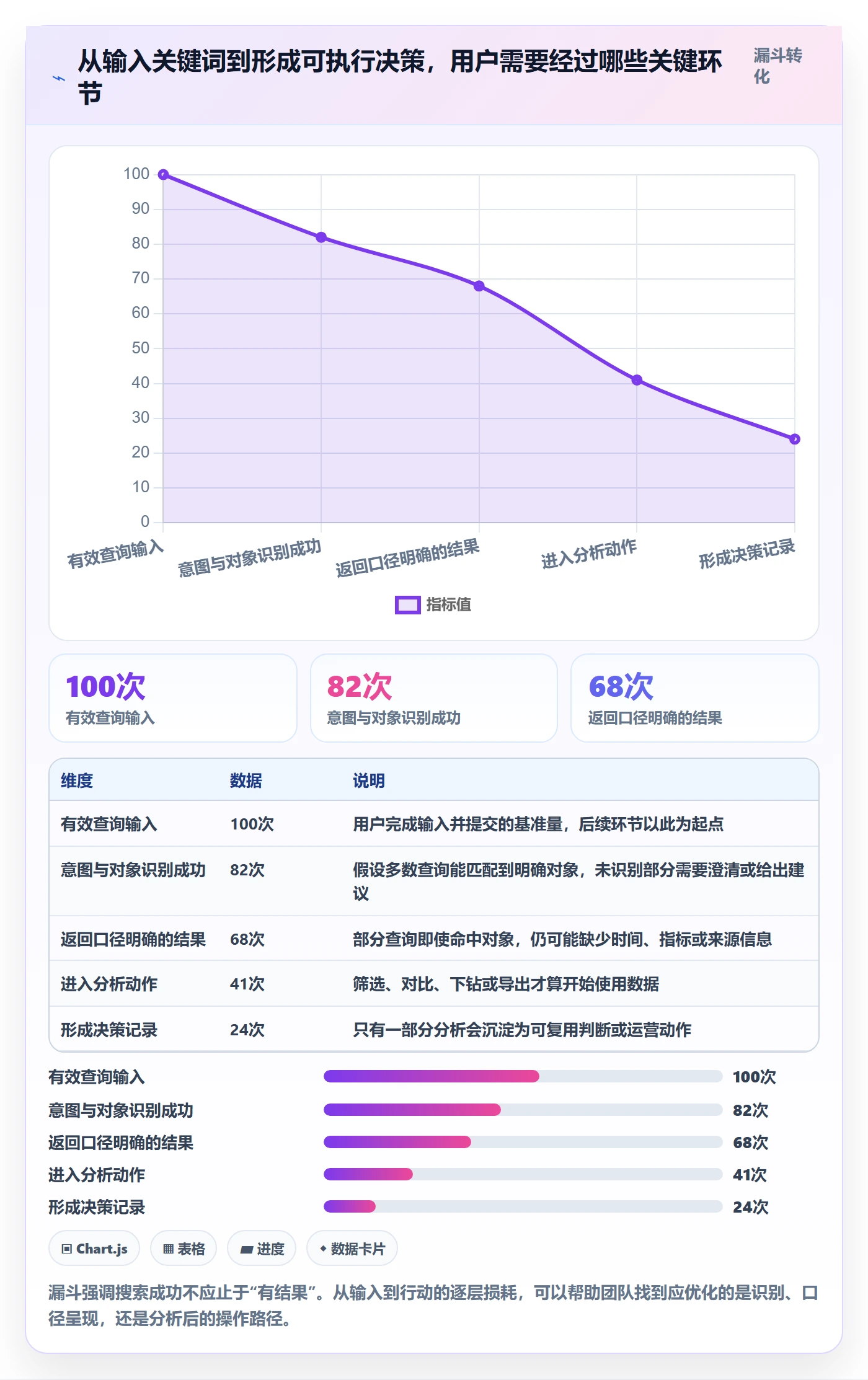Viewport: 868px width, 1380px height.
Task: Click the 进入分析动作 x-axis label
Action: point(589,554)
